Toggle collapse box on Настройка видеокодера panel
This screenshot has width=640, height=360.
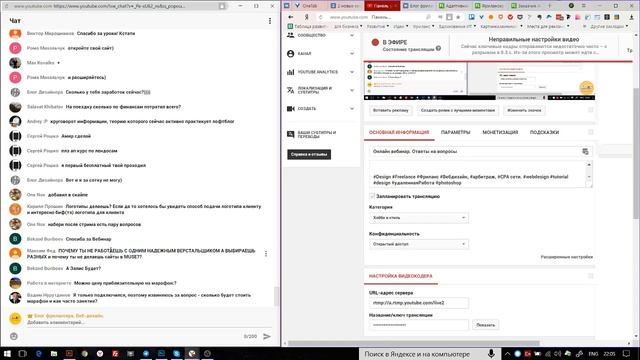pyautogui.click(x=591, y=276)
